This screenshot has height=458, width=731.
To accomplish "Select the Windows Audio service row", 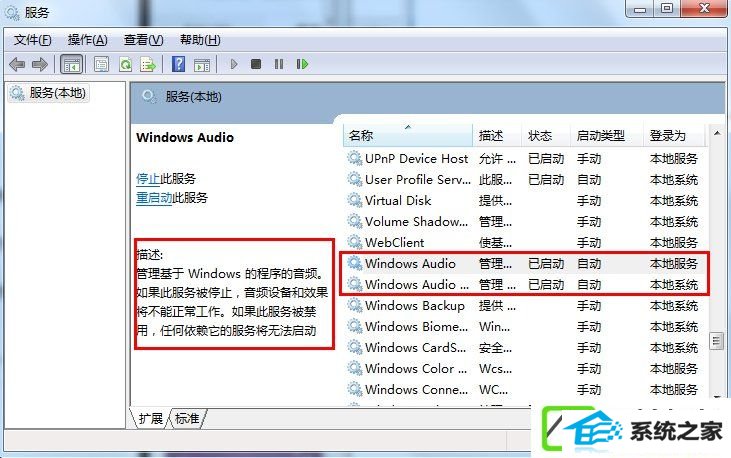I will tap(524, 264).
